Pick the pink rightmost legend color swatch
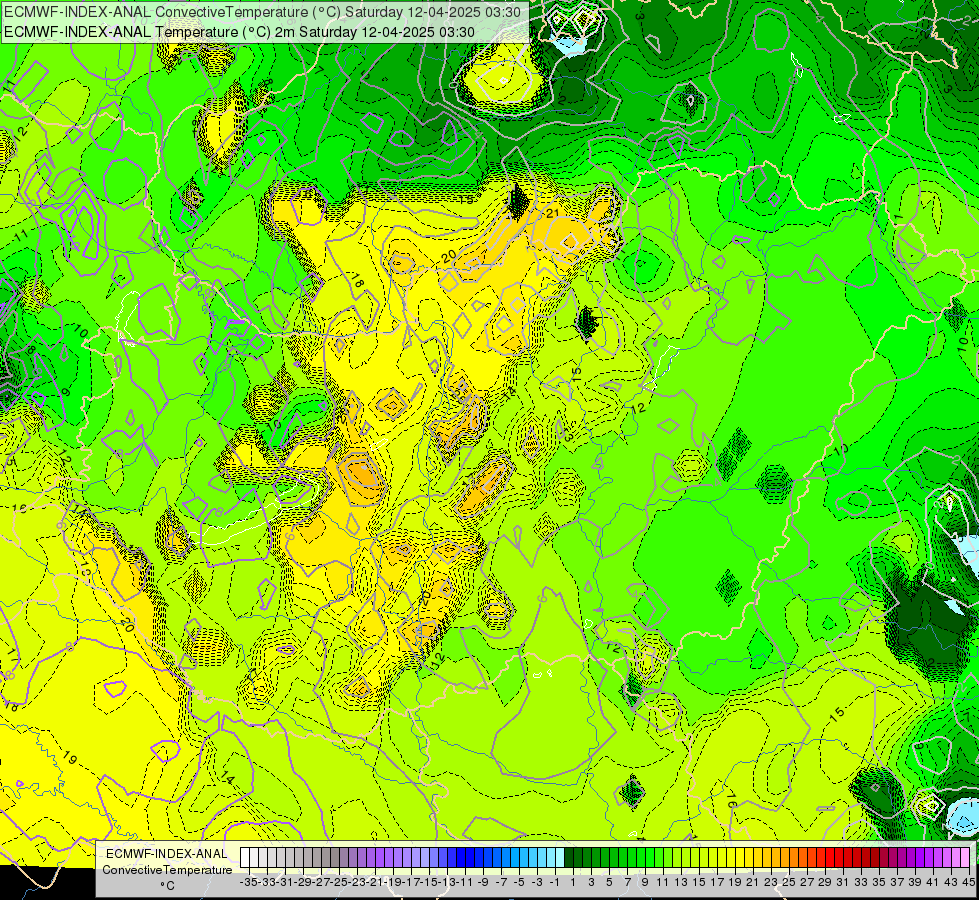This screenshot has width=979, height=900. pyautogui.click(x=965, y=858)
